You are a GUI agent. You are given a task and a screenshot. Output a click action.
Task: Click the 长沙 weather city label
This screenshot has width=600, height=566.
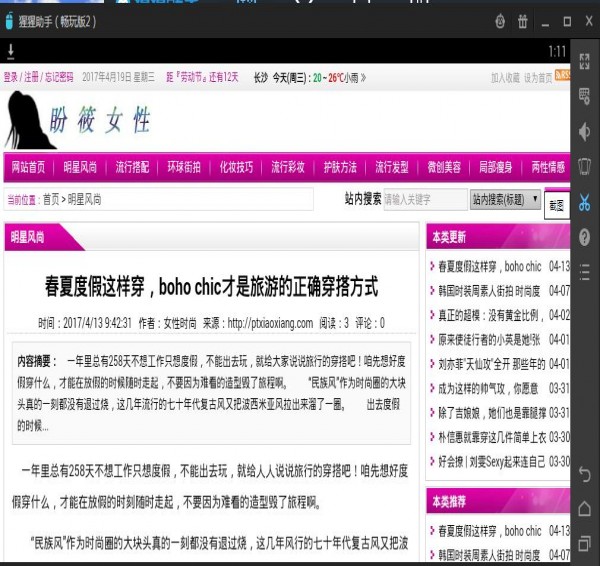261,78
